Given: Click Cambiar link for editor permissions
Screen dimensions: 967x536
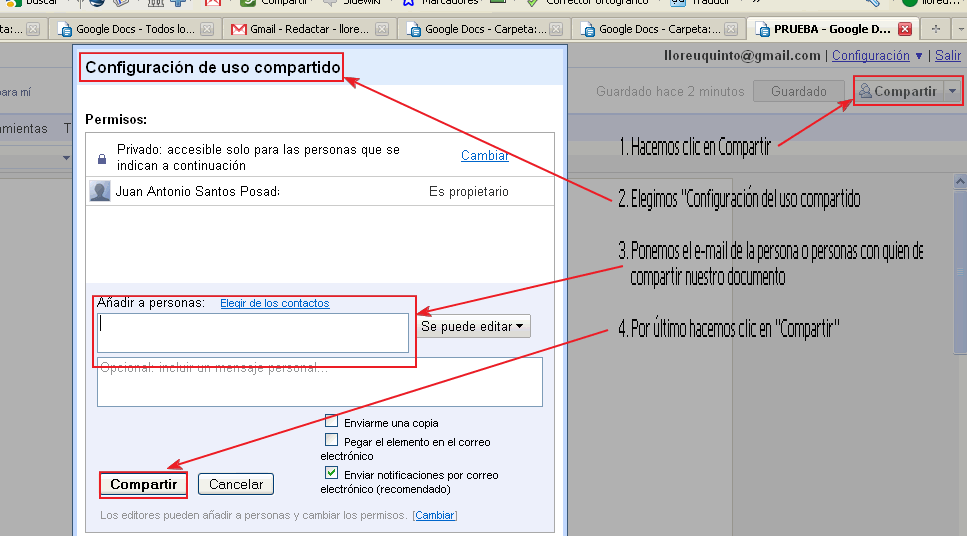Looking at the screenshot, I should (435, 515).
